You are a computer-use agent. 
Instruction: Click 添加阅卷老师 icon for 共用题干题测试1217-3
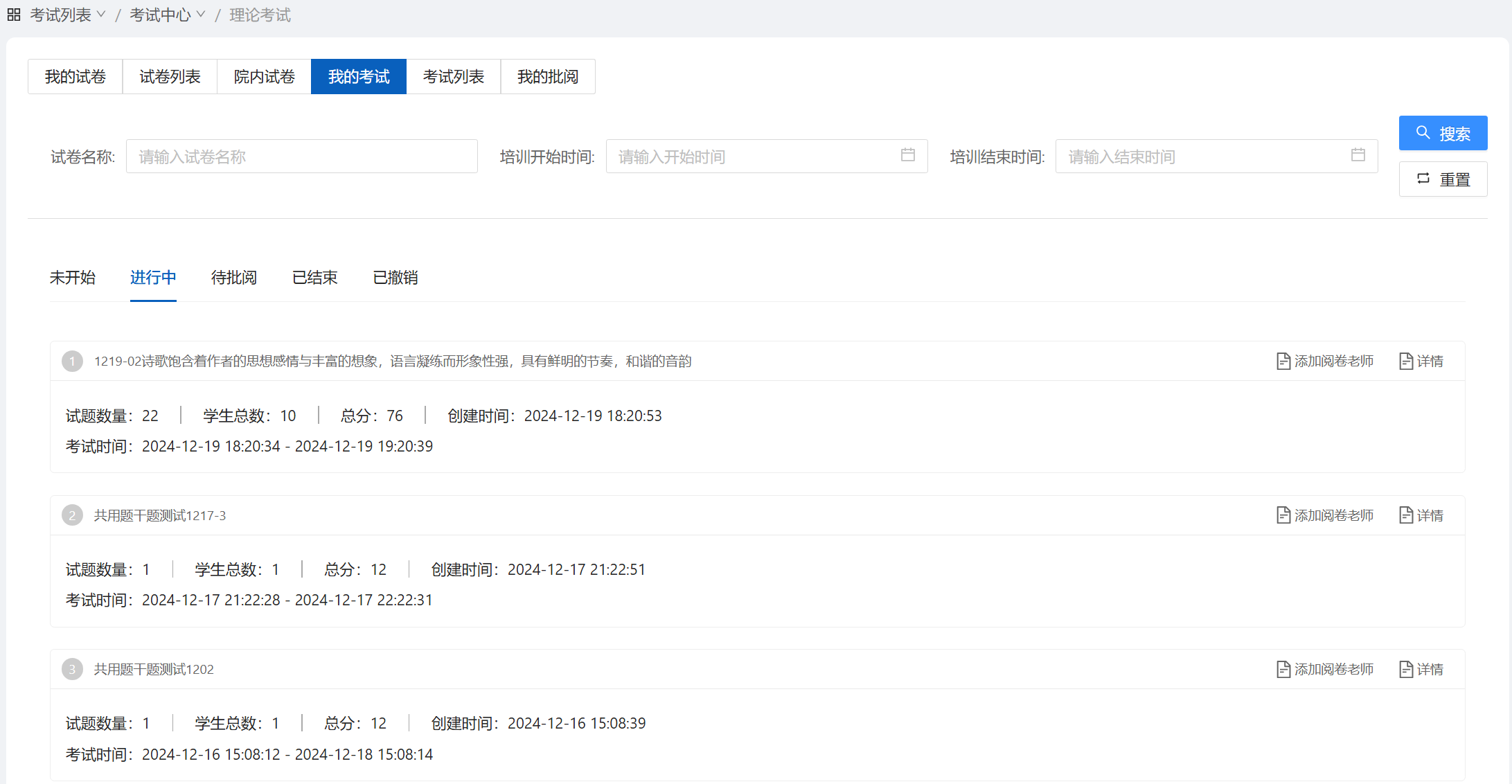pyautogui.click(x=1283, y=515)
